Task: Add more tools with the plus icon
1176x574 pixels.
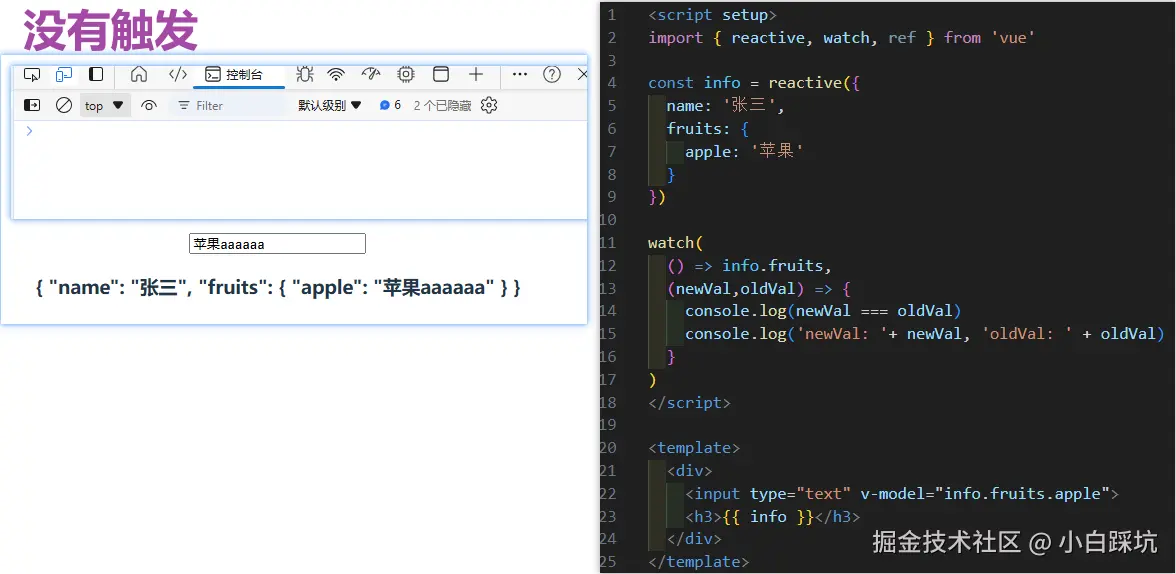Action: 476,74
